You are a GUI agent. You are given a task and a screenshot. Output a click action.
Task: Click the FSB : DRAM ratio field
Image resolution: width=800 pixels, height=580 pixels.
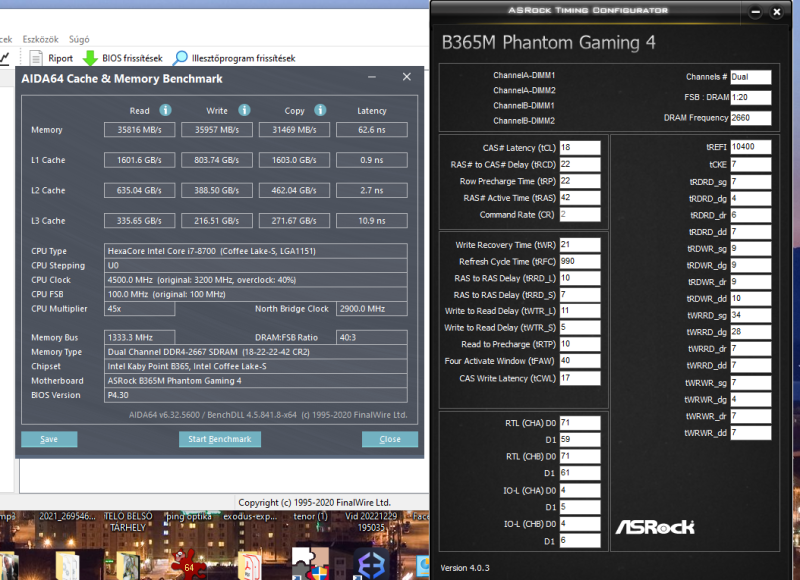[x=751, y=97]
